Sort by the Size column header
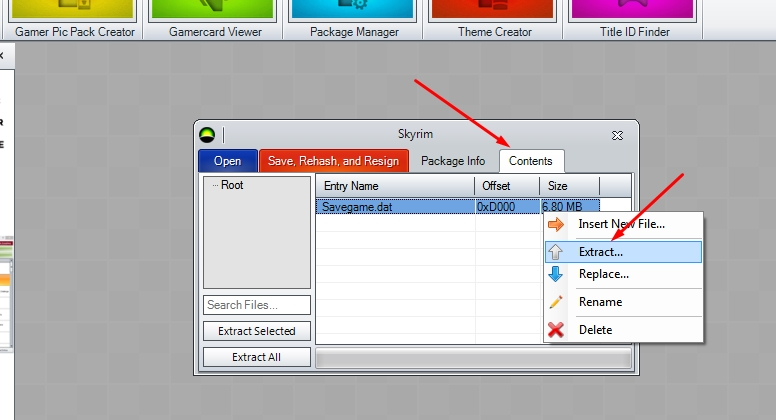This screenshot has height=420, width=776. (570, 186)
